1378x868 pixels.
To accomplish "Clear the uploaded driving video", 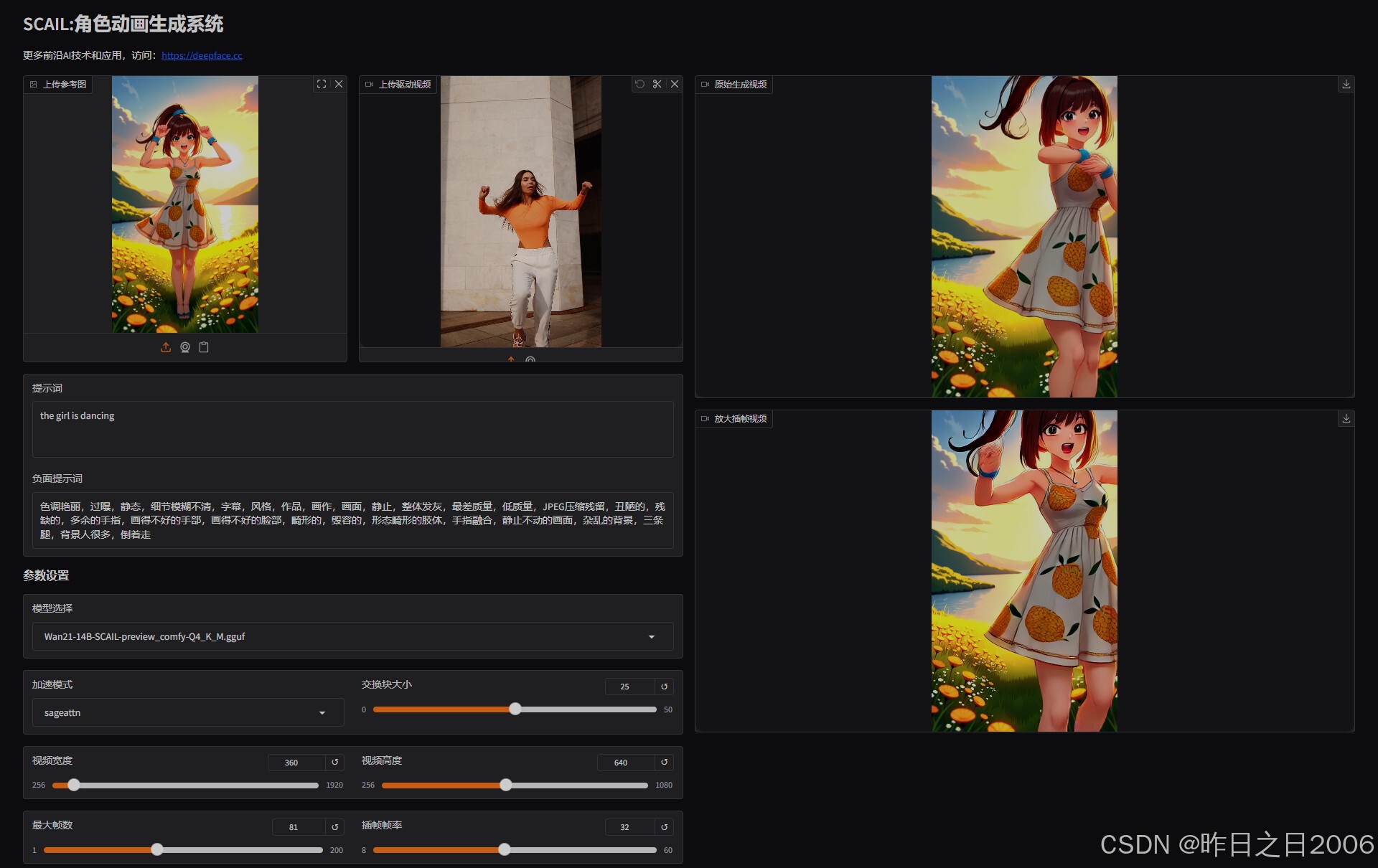I will (675, 84).
